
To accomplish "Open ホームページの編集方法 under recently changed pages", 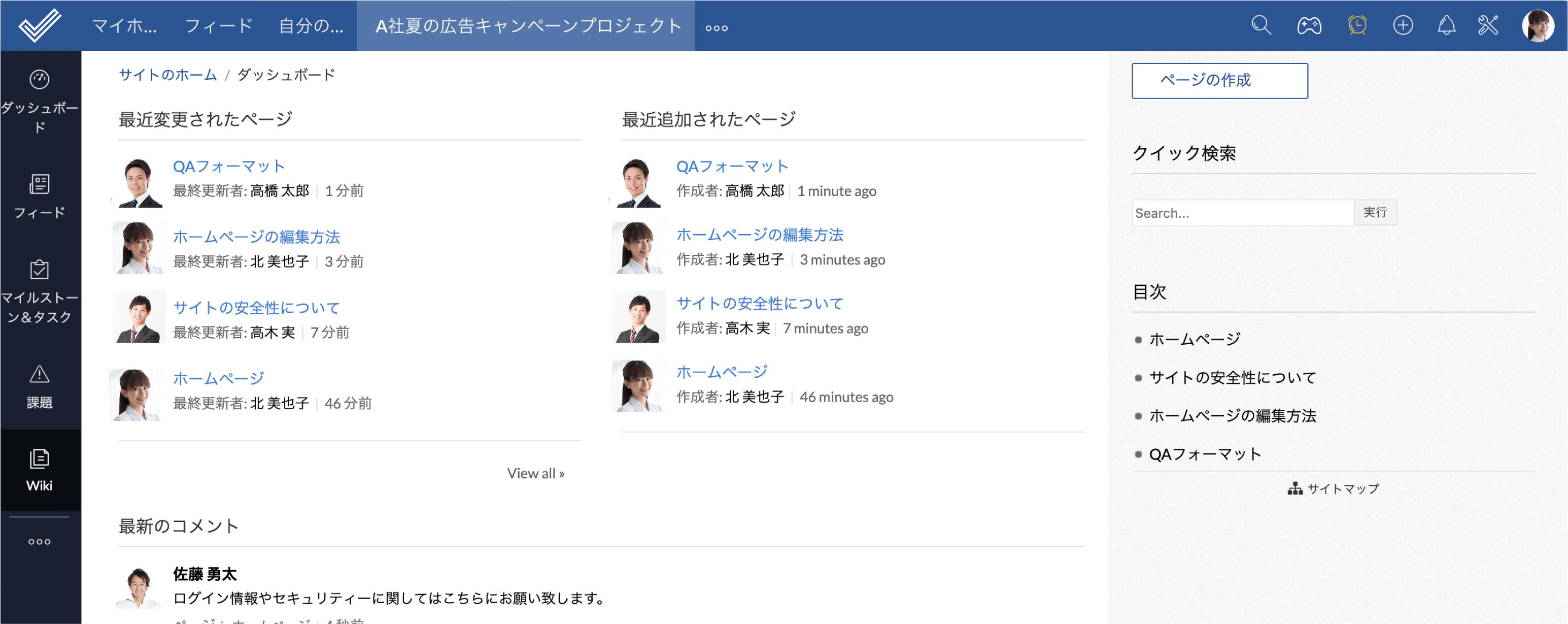I will [x=256, y=236].
